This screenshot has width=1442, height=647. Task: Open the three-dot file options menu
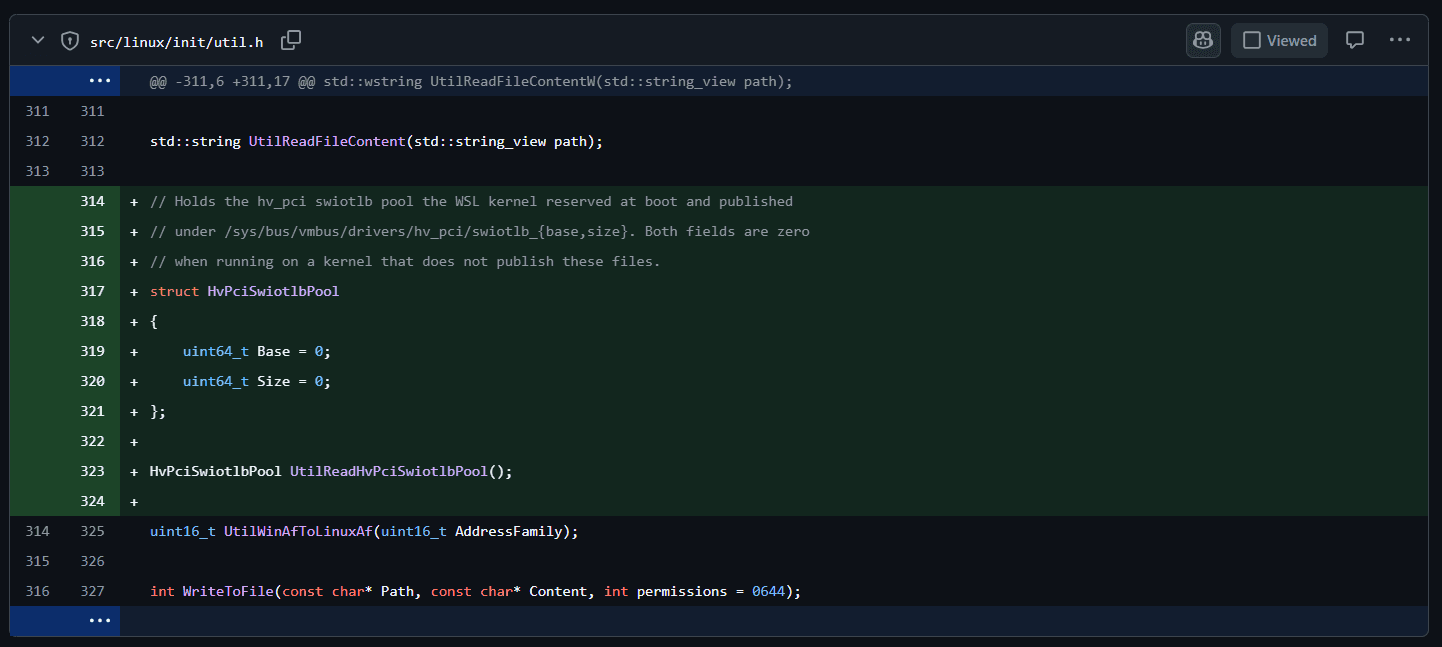click(x=1399, y=40)
